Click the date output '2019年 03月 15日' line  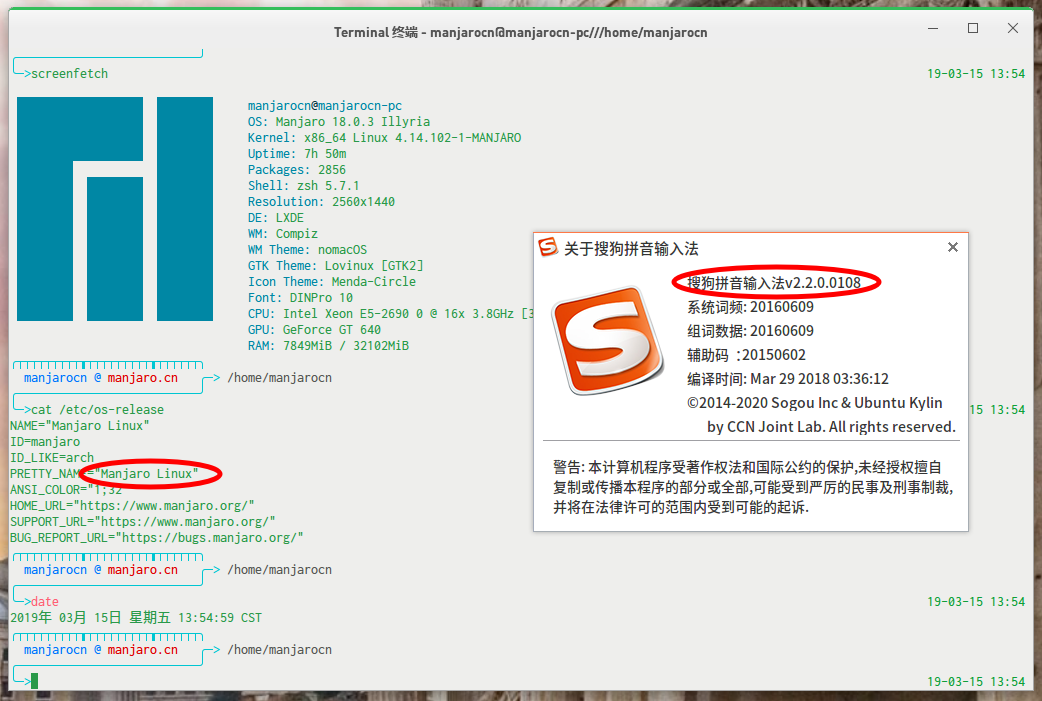coord(136,617)
